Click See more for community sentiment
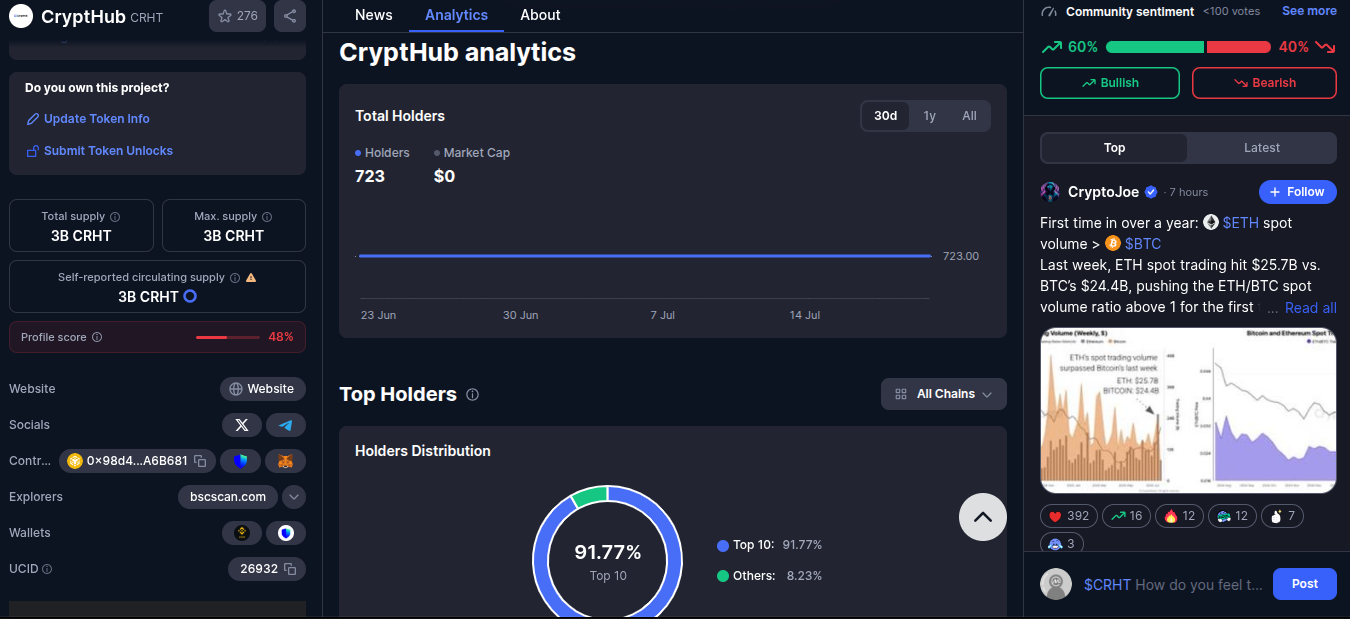 click(x=1309, y=11)
